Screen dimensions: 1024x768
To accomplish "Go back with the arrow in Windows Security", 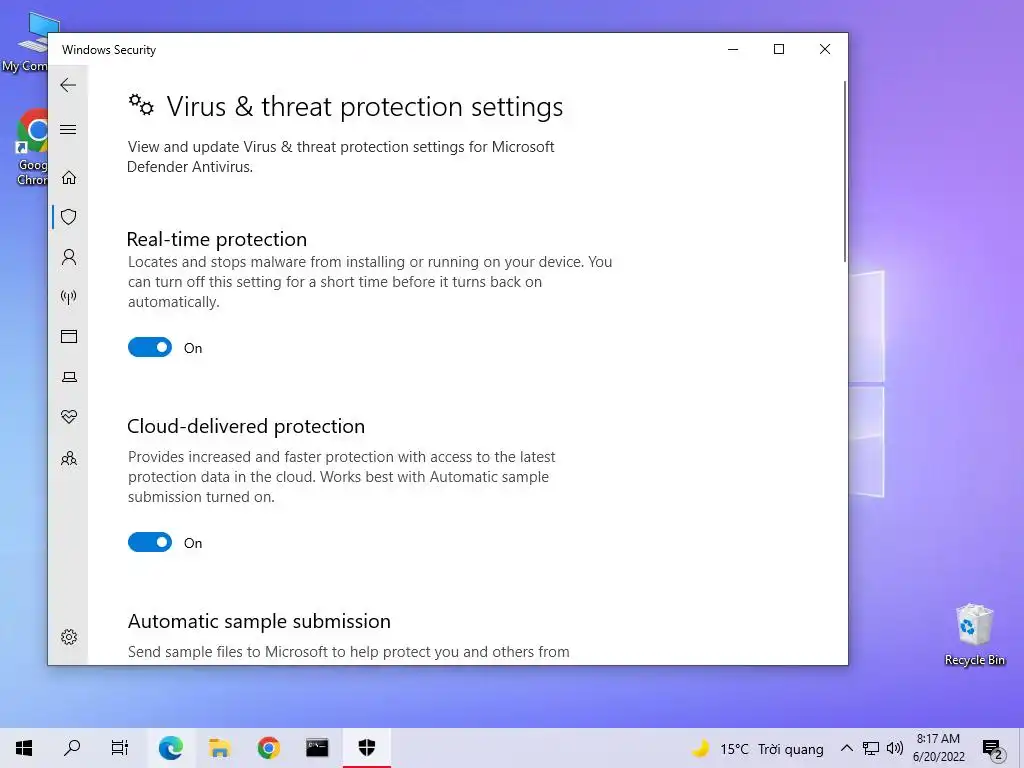I will [x=68, y=85].
